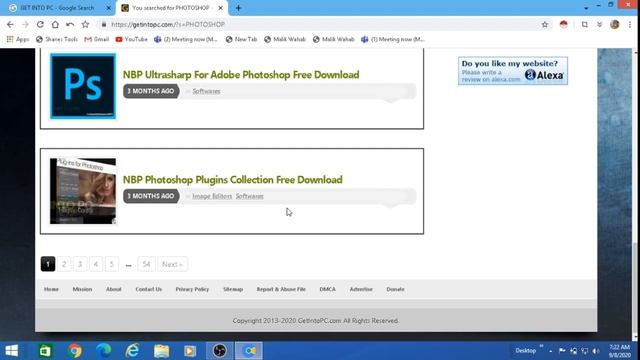This screenshot has width=640, height=360.
Task: Close the You searched for PHOTOSHOP tab
Action: point(220,8)
